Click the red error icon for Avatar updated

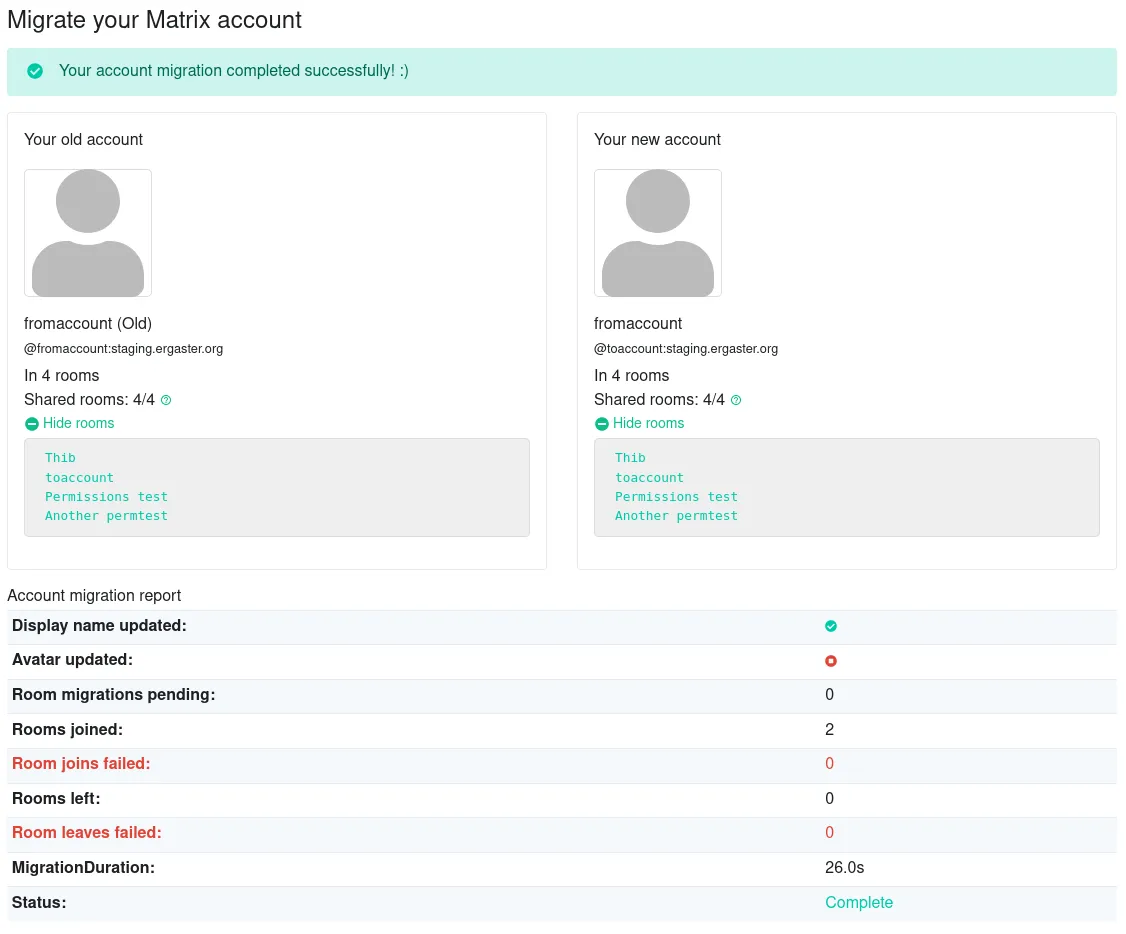[x=831, y=660]
